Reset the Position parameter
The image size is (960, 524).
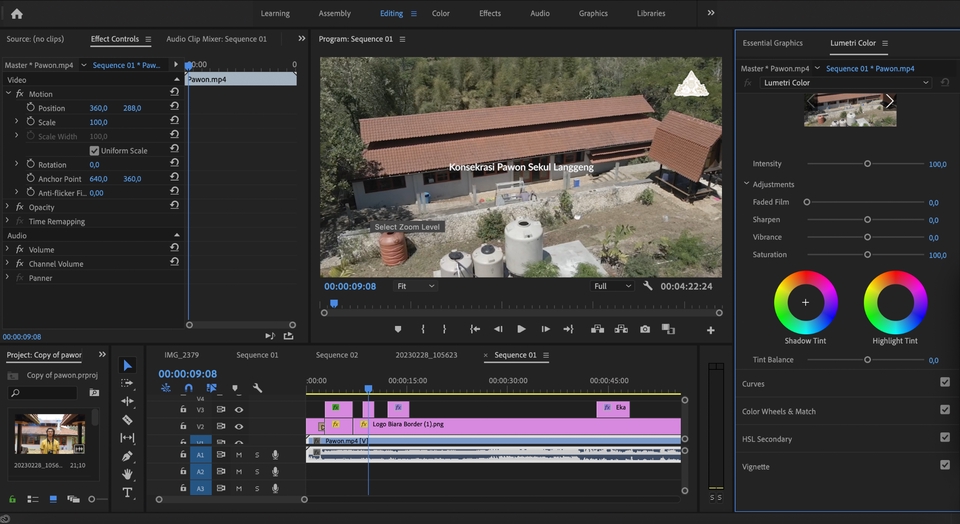point(174,108)
